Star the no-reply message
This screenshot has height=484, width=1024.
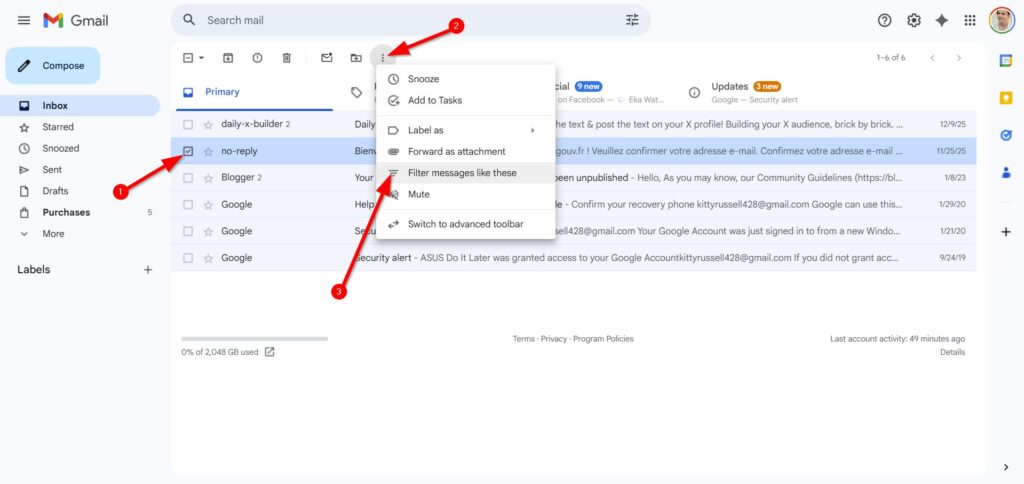coord(208,152)
